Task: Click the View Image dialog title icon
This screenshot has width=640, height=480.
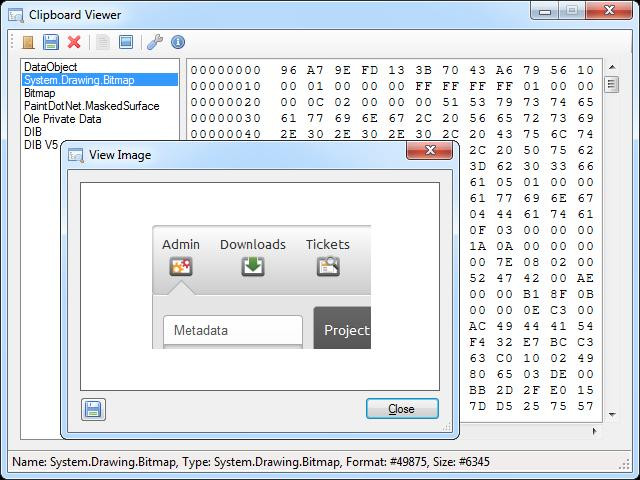Action: coord(76,156)
